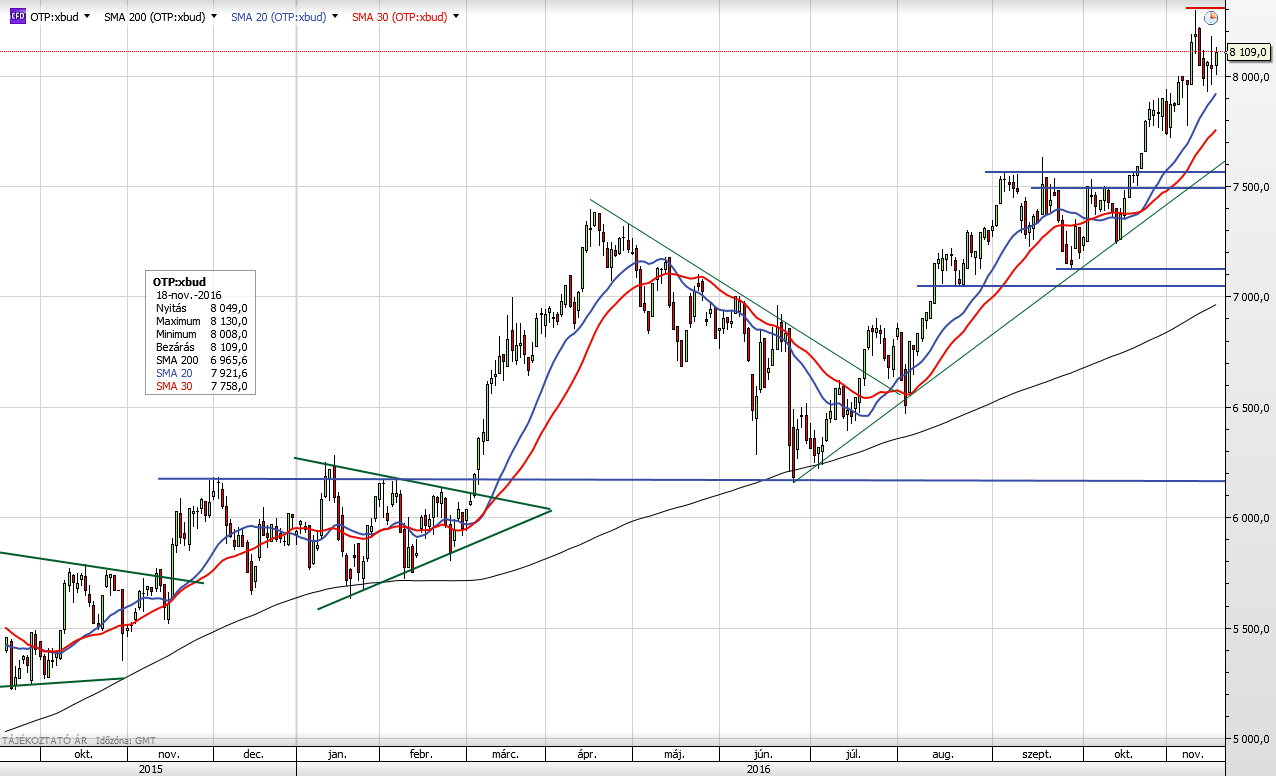Viewport: 1276px width, 776px height.
Task: Click the purple CFD instrument icon
Action: point(18,17)
